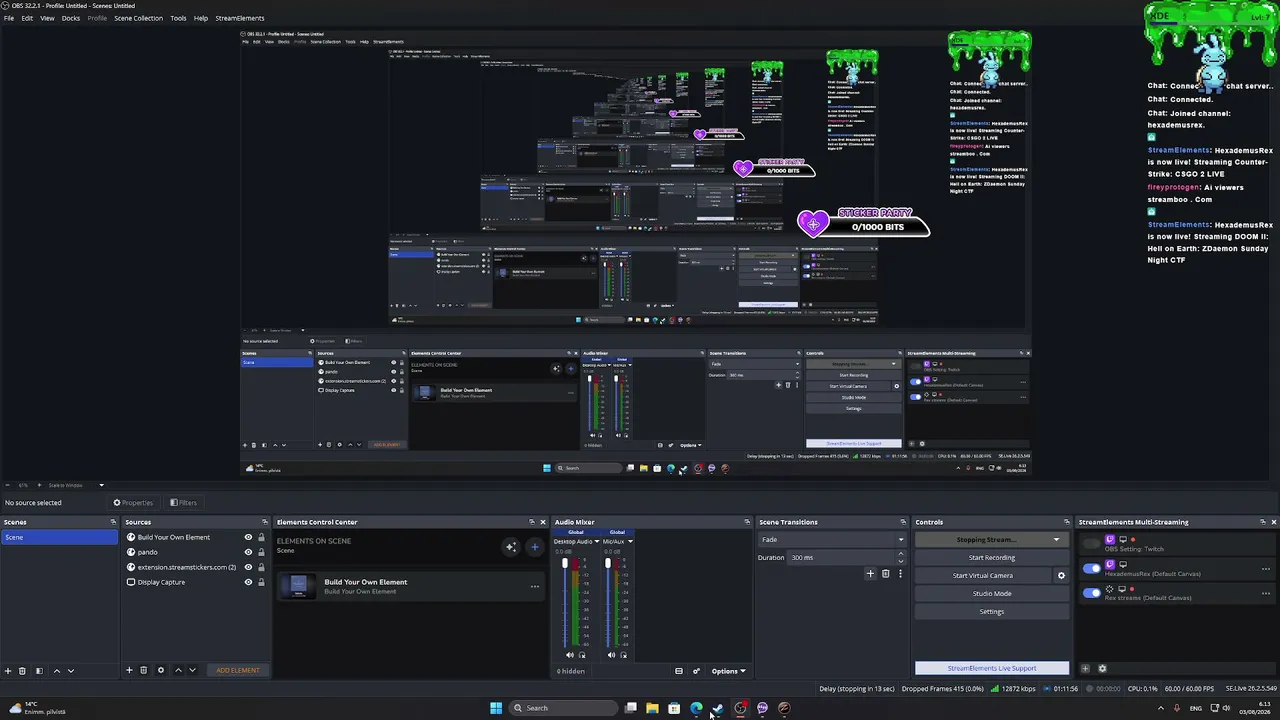This screenshot has height=720, width=1280.
Task: Open the Audio Mixer Options dropdown
Action: 728,671
